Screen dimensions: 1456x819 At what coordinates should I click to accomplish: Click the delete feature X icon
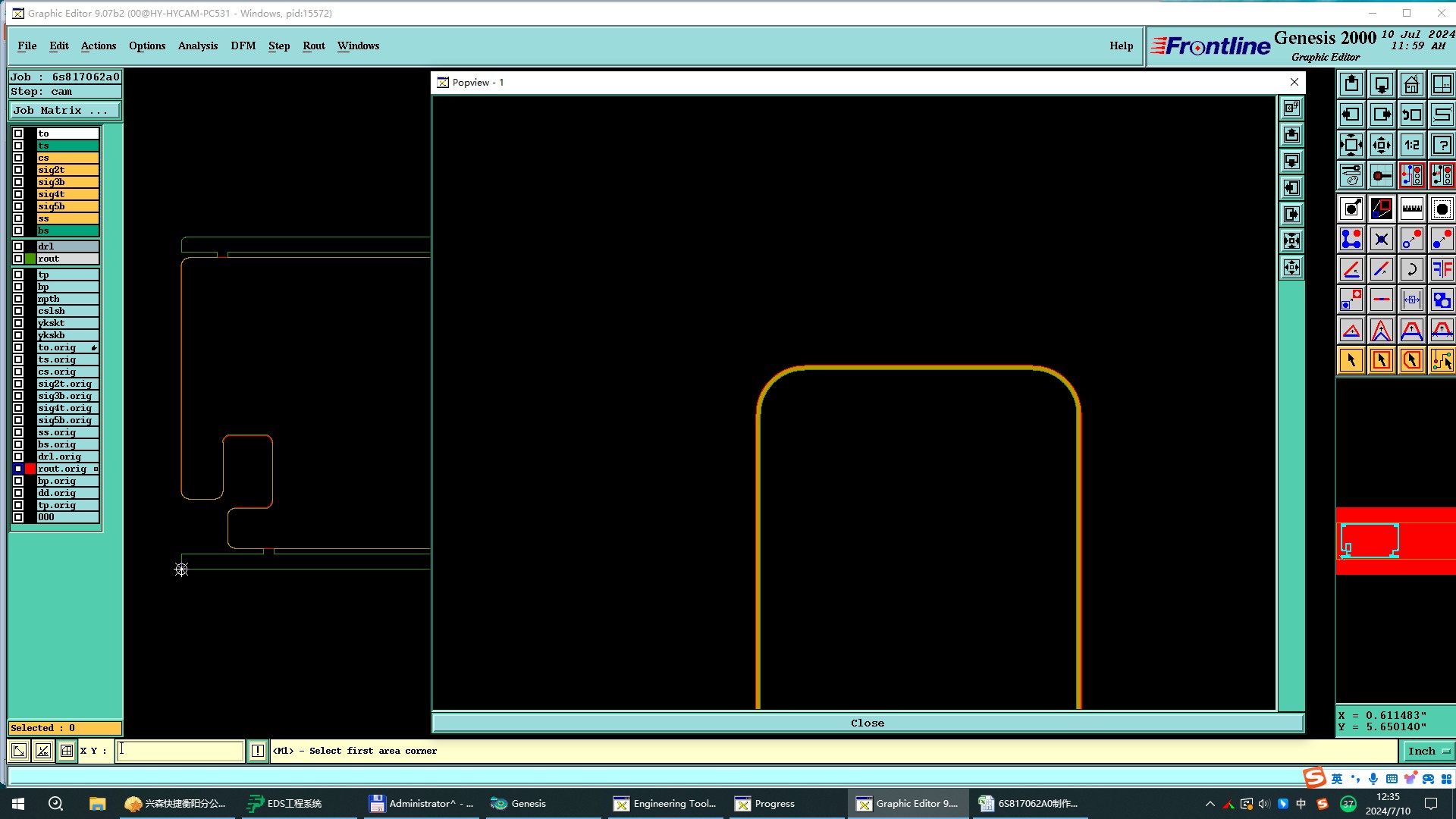1381,239
